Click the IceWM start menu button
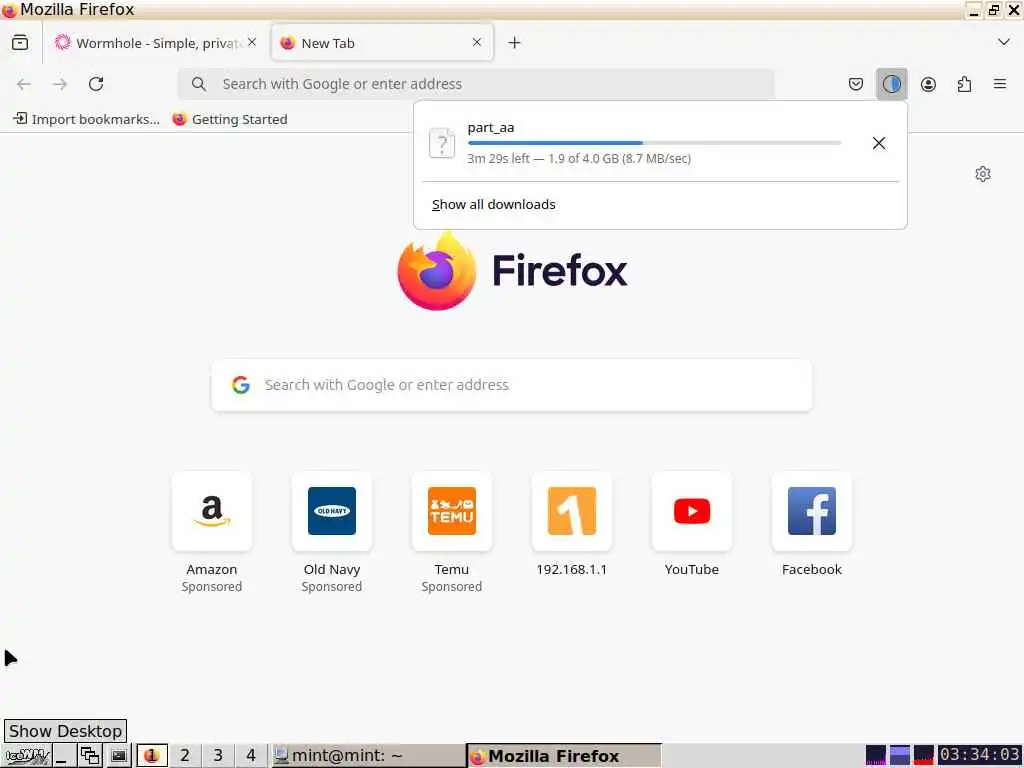1024x768 pixels. point(27,756)
